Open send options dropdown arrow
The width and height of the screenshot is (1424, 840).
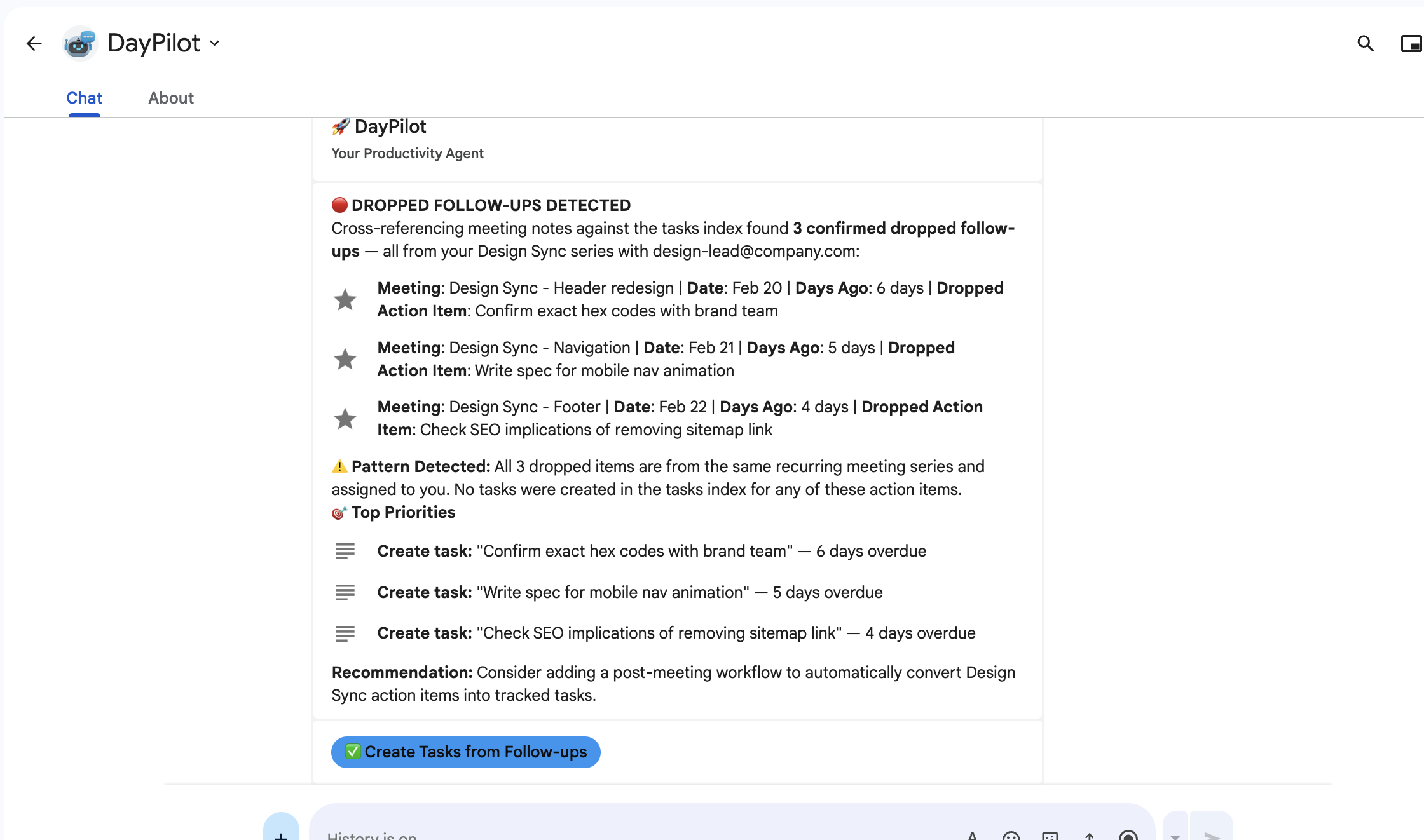(x=1175, y=836)
